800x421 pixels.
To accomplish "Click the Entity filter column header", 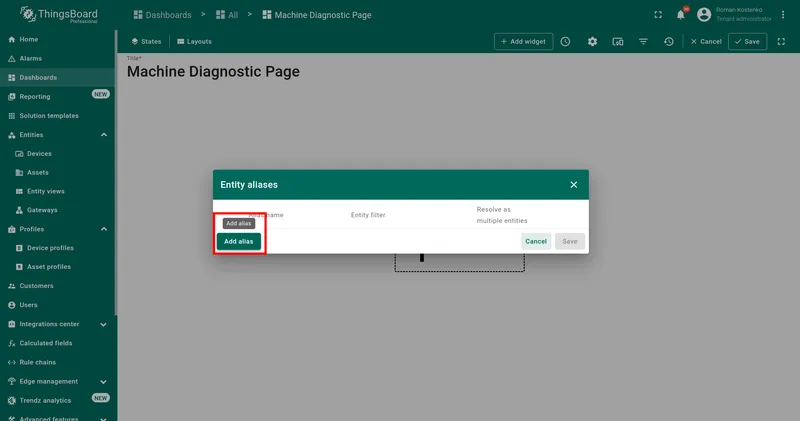I will coord(368,215).
